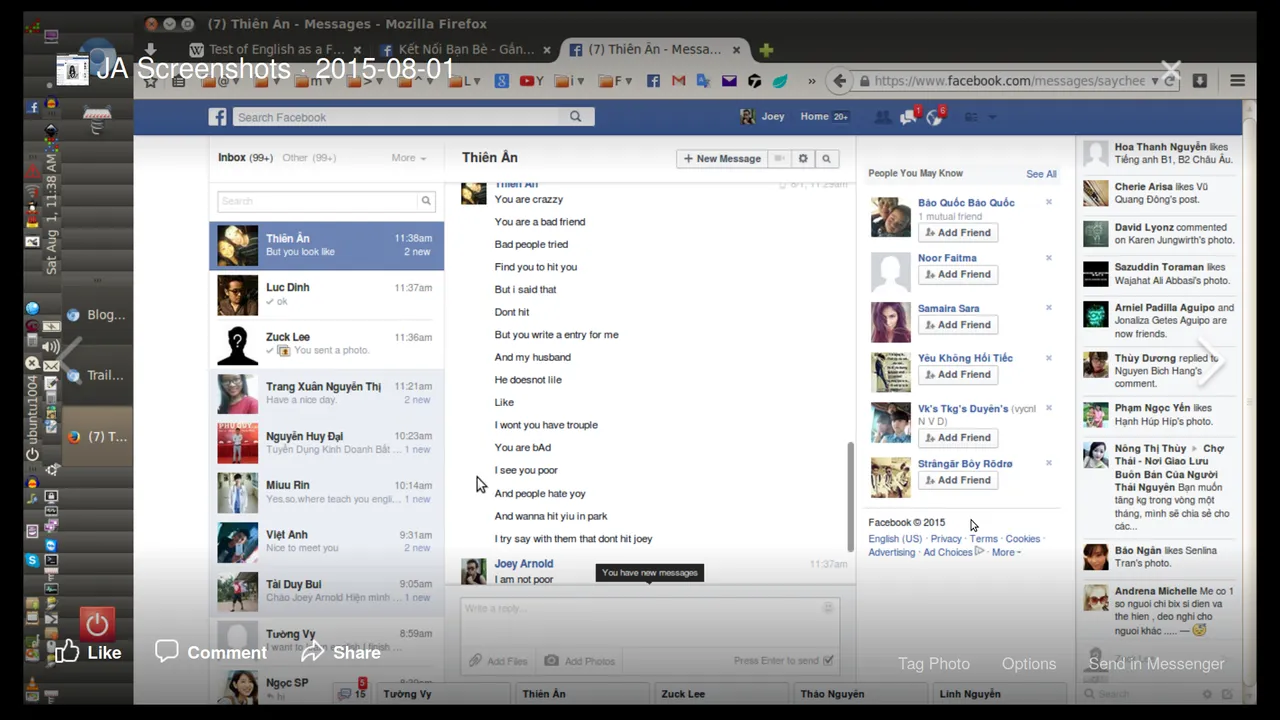Add Noor Faitma as friend
The height and width of the screenshot is (720, 1280).
[x=958, y=274]
